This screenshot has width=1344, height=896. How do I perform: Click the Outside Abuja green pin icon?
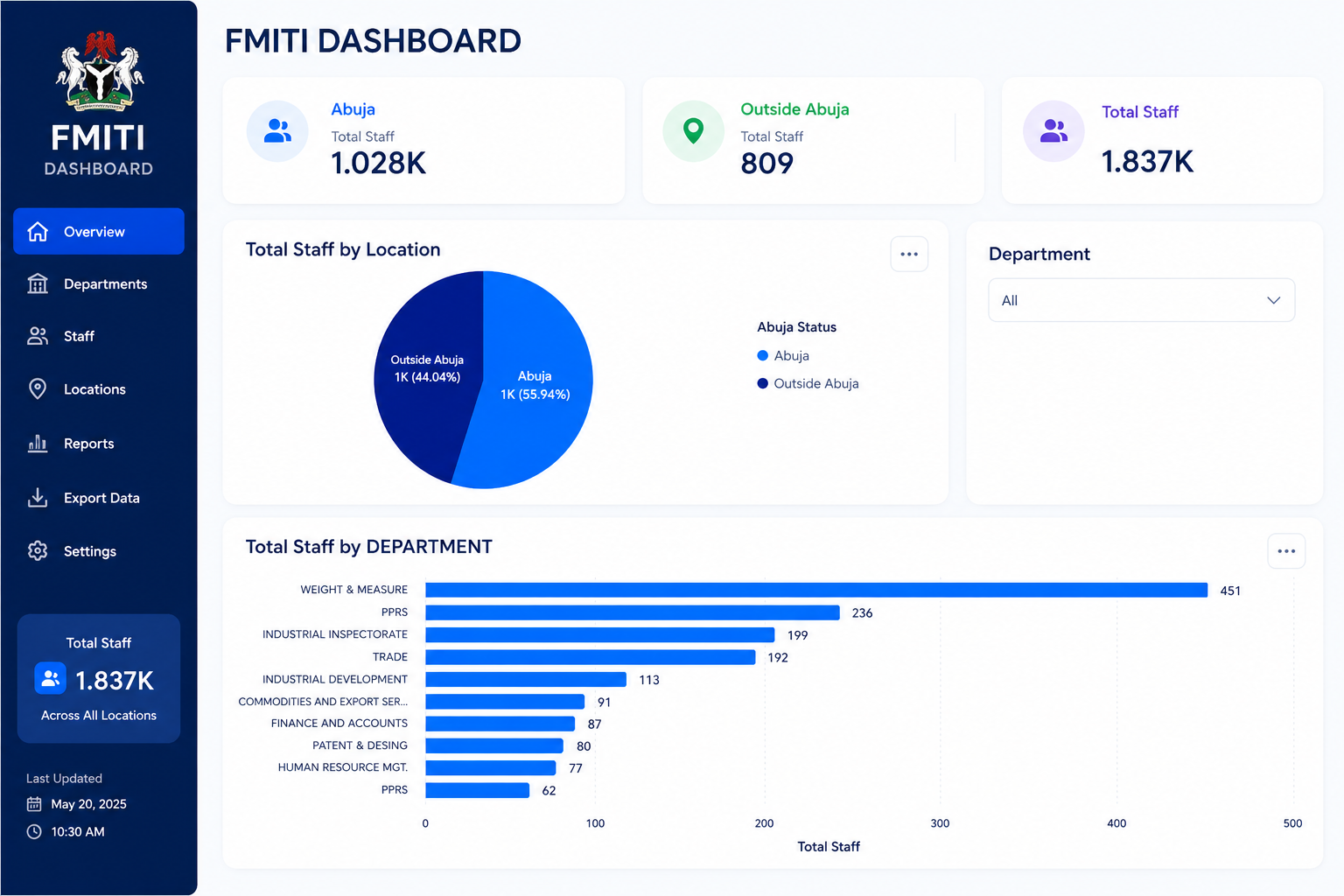coord(693,131)
